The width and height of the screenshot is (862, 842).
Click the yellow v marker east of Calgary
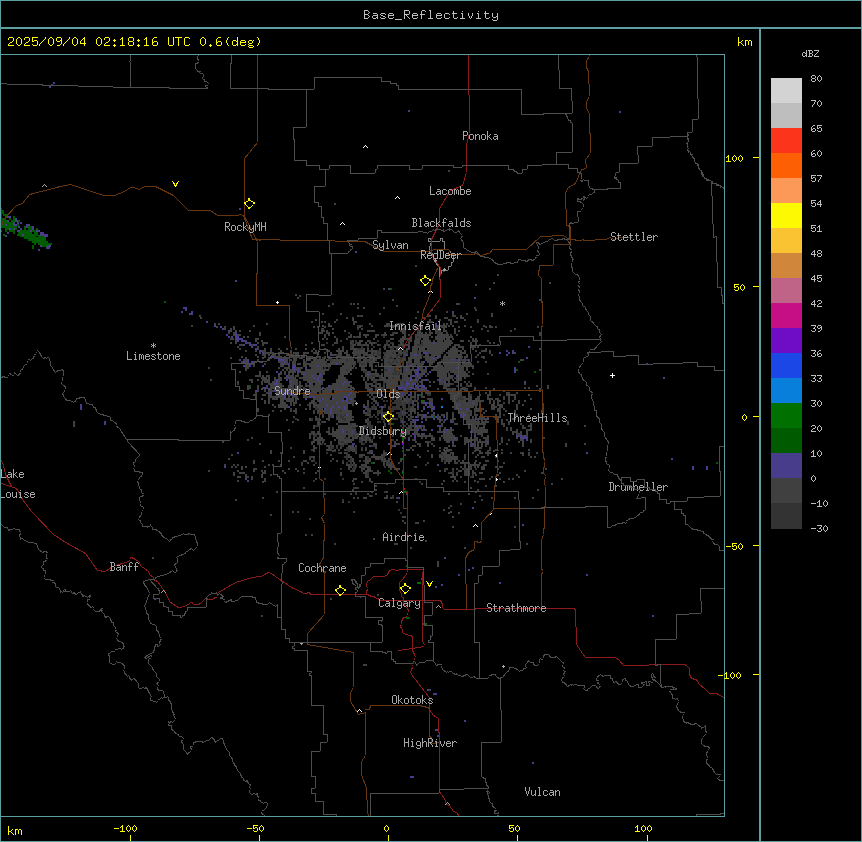point(429,584)
